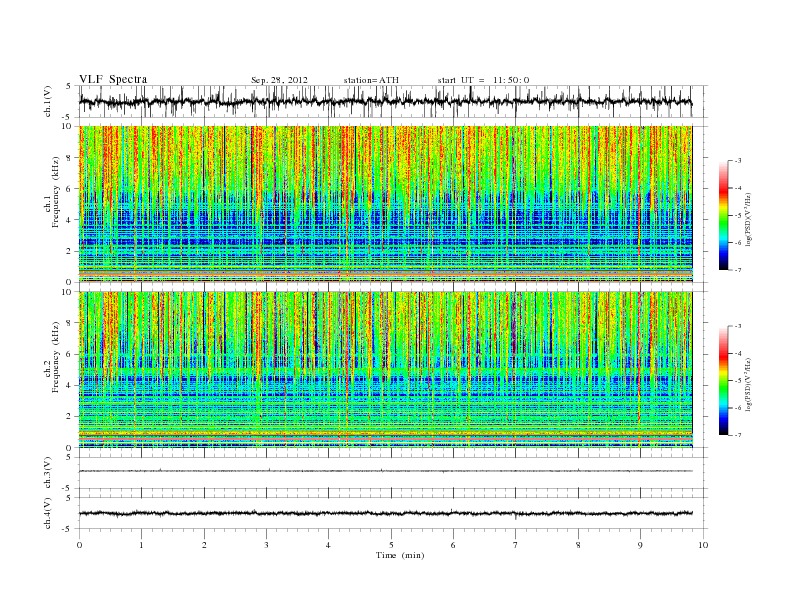This screenshot has height=612, width=792.
Task: Click the "-3" label on ch.2 colorbar
Action: pyautogui.click(x=737, y=326)
